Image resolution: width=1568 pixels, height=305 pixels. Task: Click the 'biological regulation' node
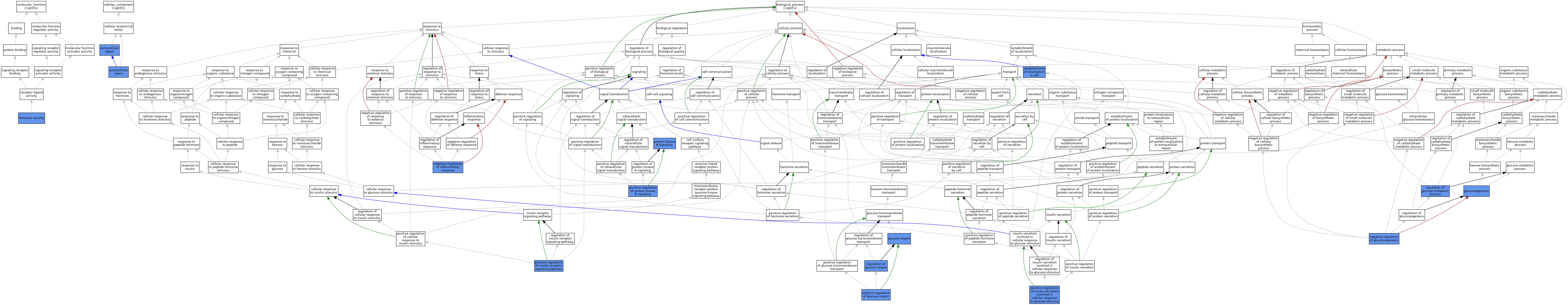[672, 28]
